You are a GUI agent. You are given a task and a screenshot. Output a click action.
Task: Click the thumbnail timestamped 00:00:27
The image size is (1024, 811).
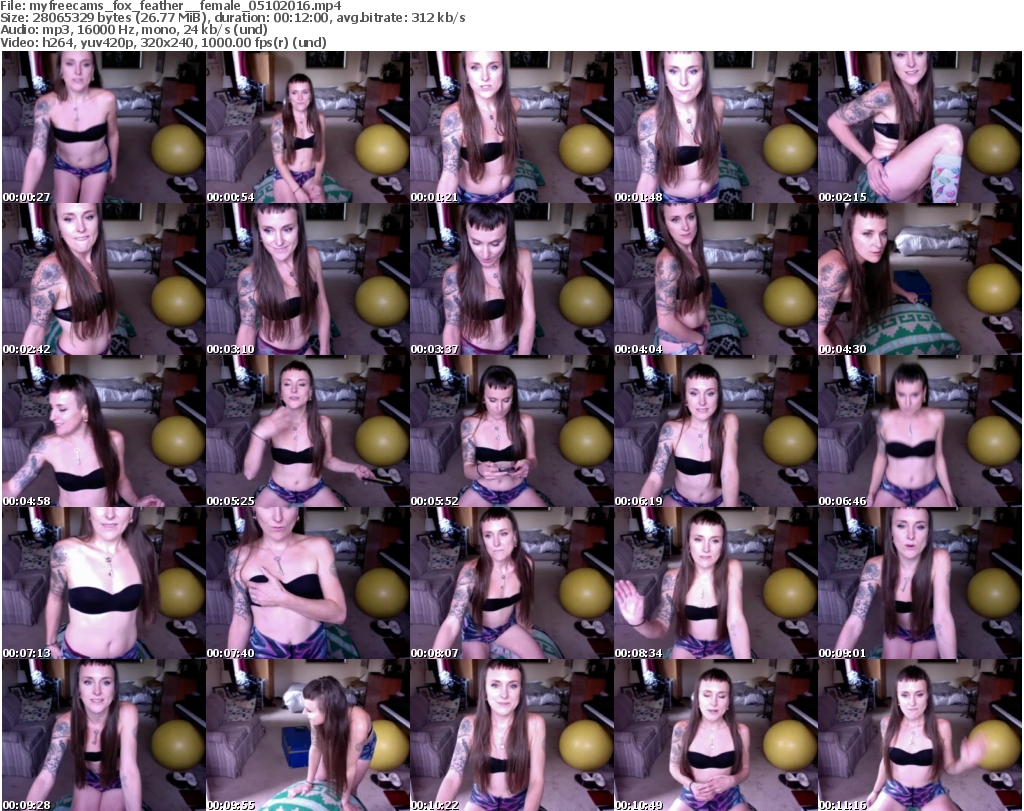click(x=103, y=127)
